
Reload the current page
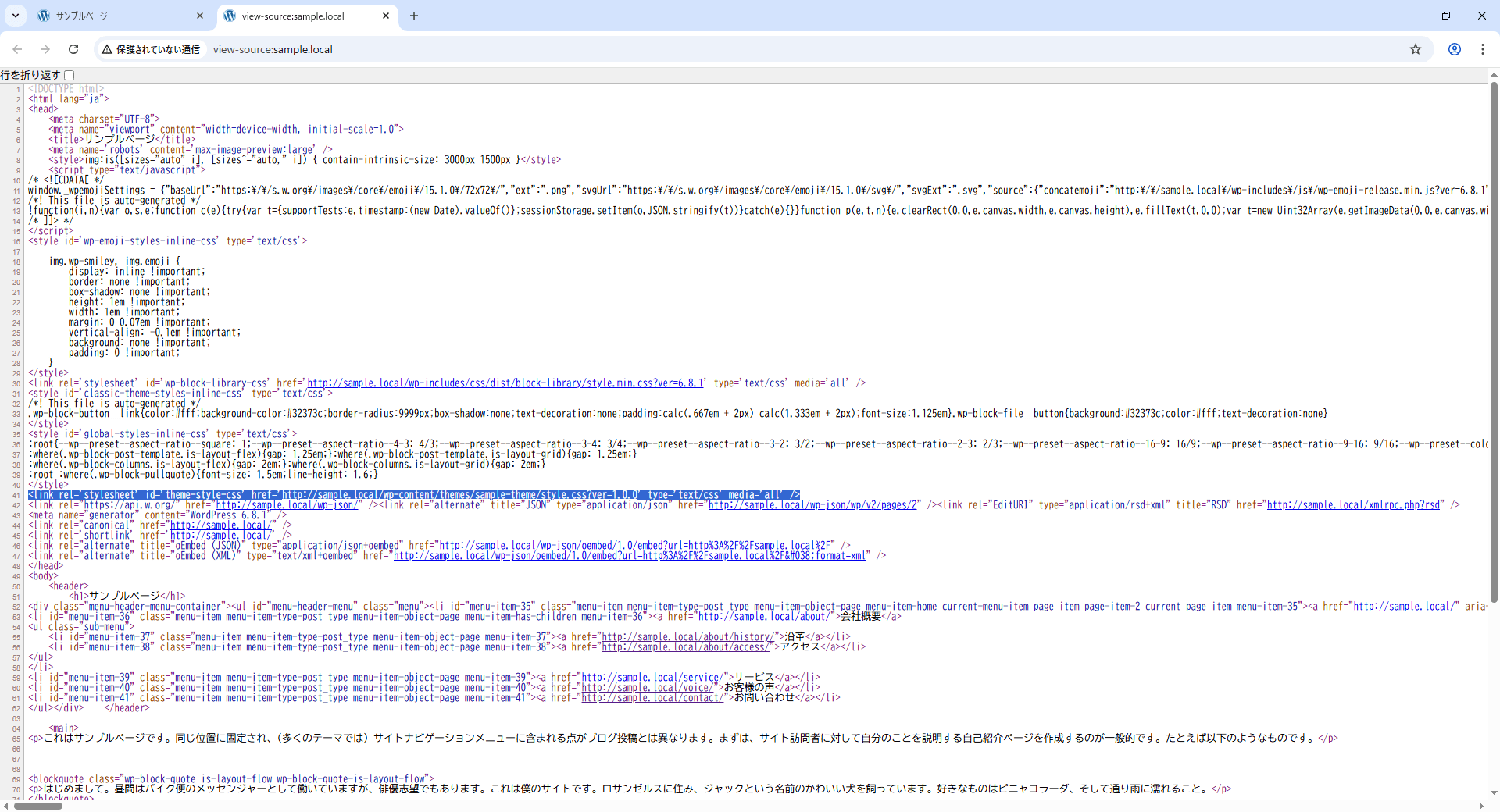73,49
